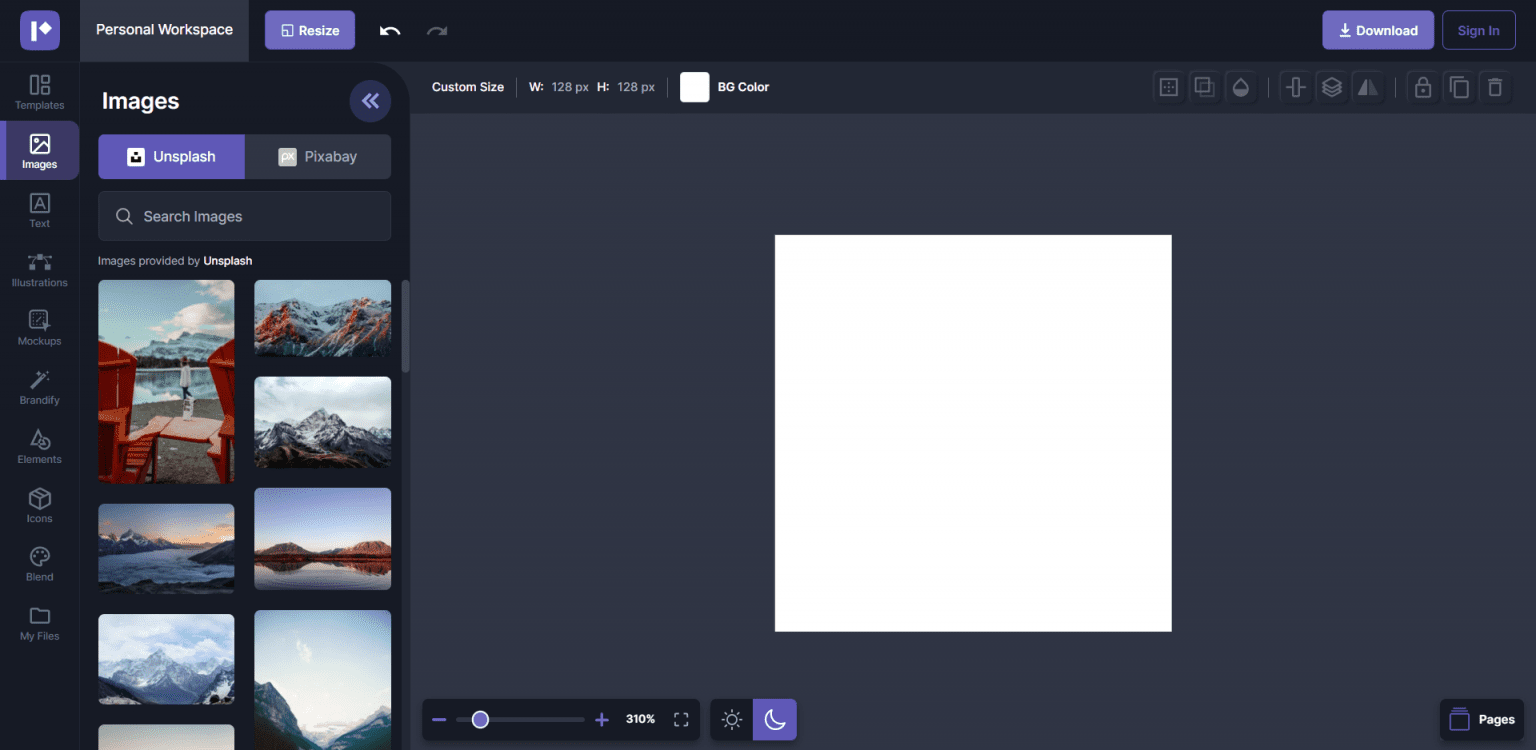The width and height of the screenshot is (1536, 750).
Task: Open the Templates panel
Action: (39, 92)
